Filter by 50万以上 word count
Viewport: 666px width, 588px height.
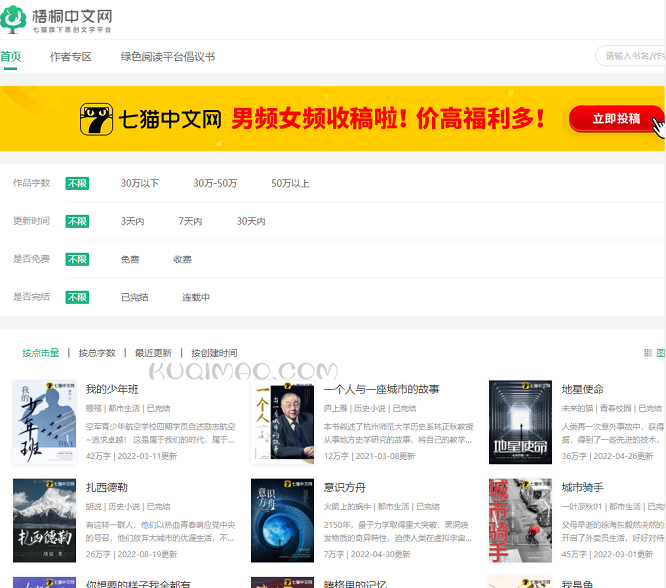point(291,183)
